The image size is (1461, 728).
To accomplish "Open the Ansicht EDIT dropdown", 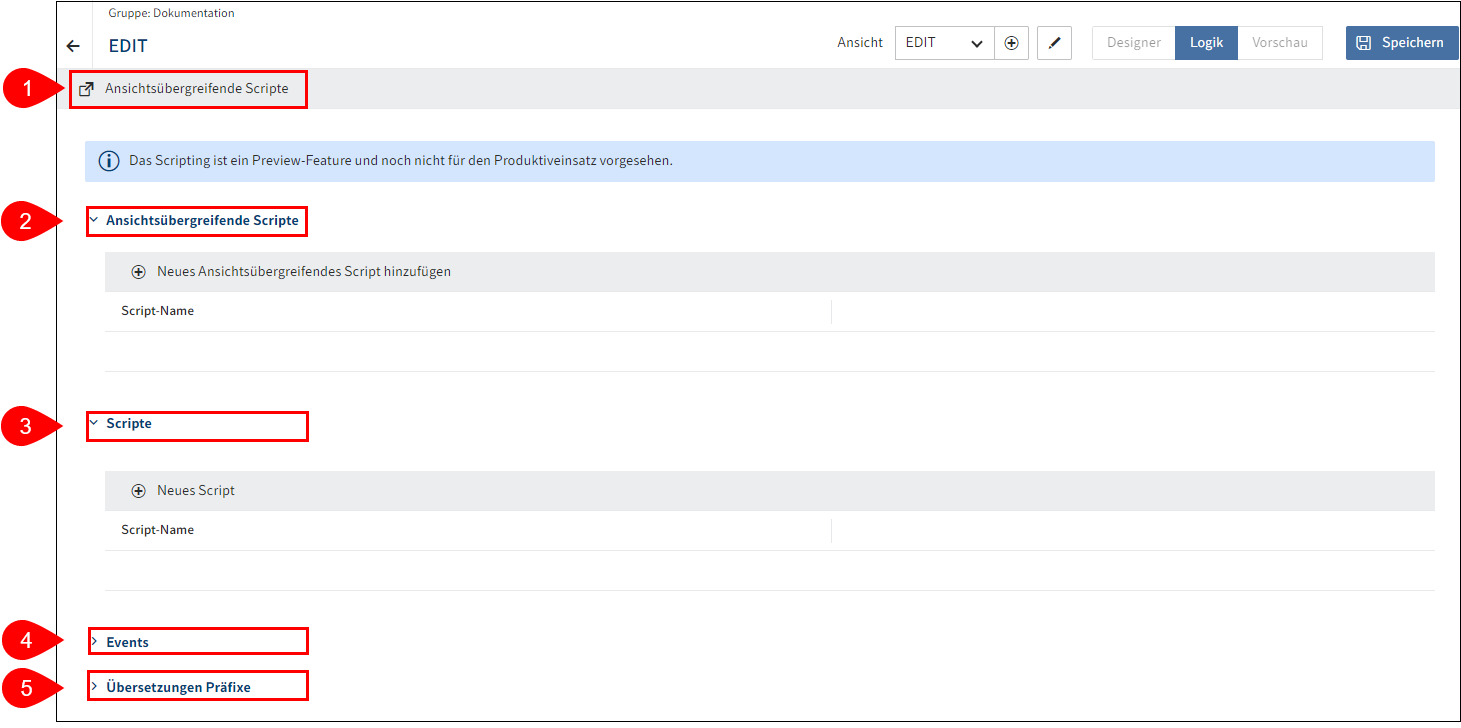I will point(944,43).
